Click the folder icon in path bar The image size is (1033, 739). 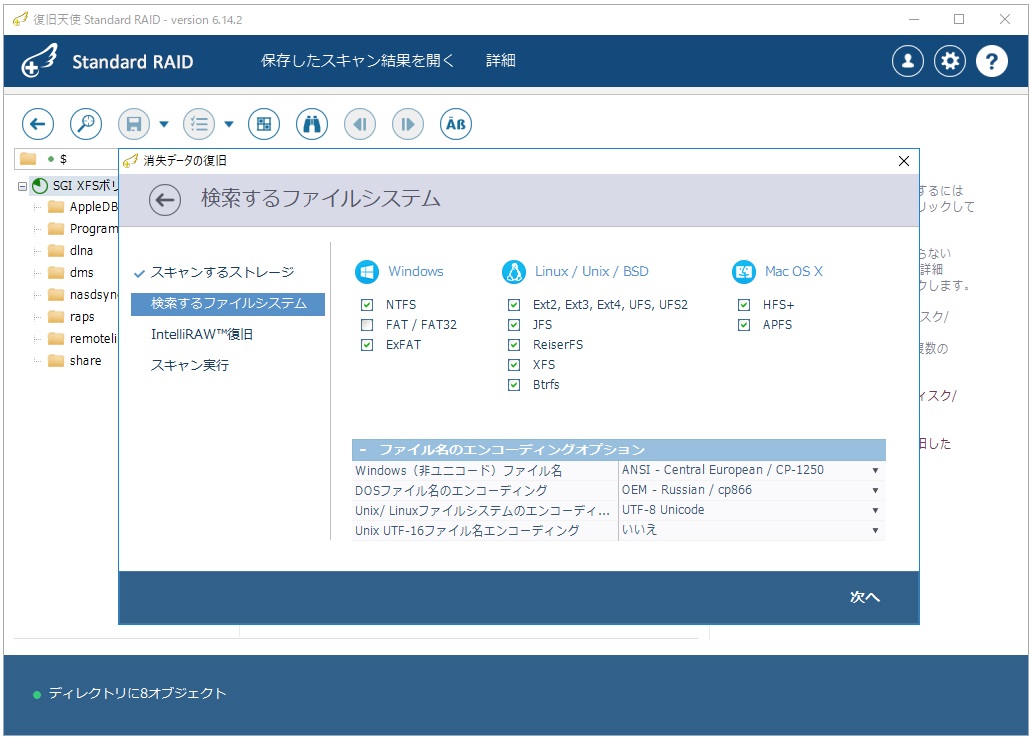click(x=28, y=159)
